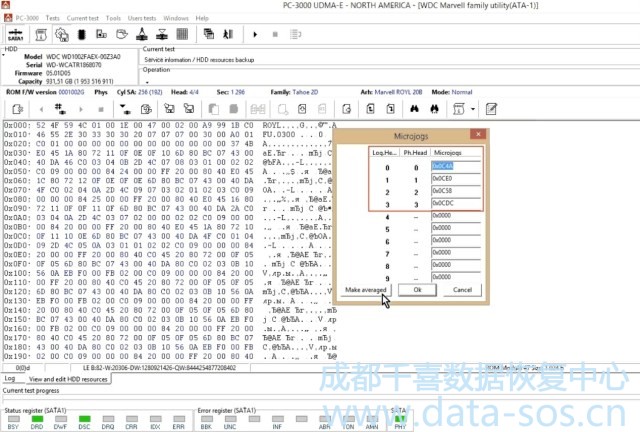Click the hash go-to-address icon

[60, 109]
